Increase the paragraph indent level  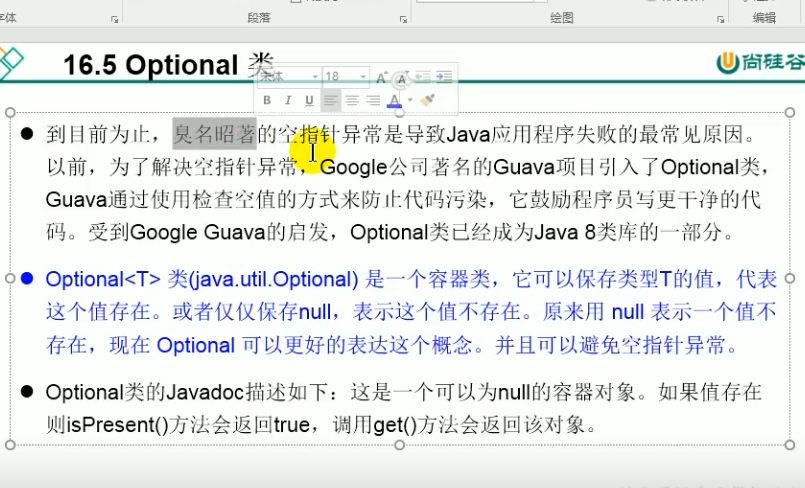point(444,77)
